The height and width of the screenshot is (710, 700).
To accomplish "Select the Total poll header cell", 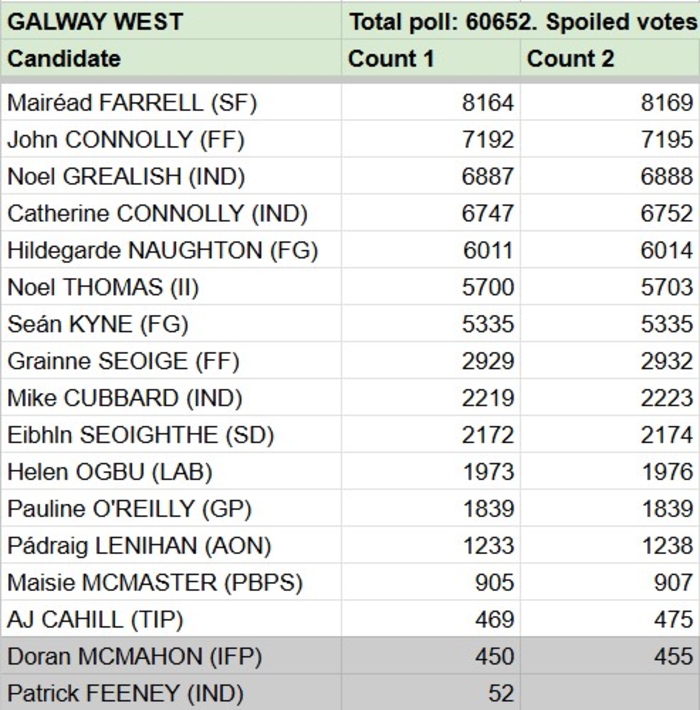I will tap(520, 21).
